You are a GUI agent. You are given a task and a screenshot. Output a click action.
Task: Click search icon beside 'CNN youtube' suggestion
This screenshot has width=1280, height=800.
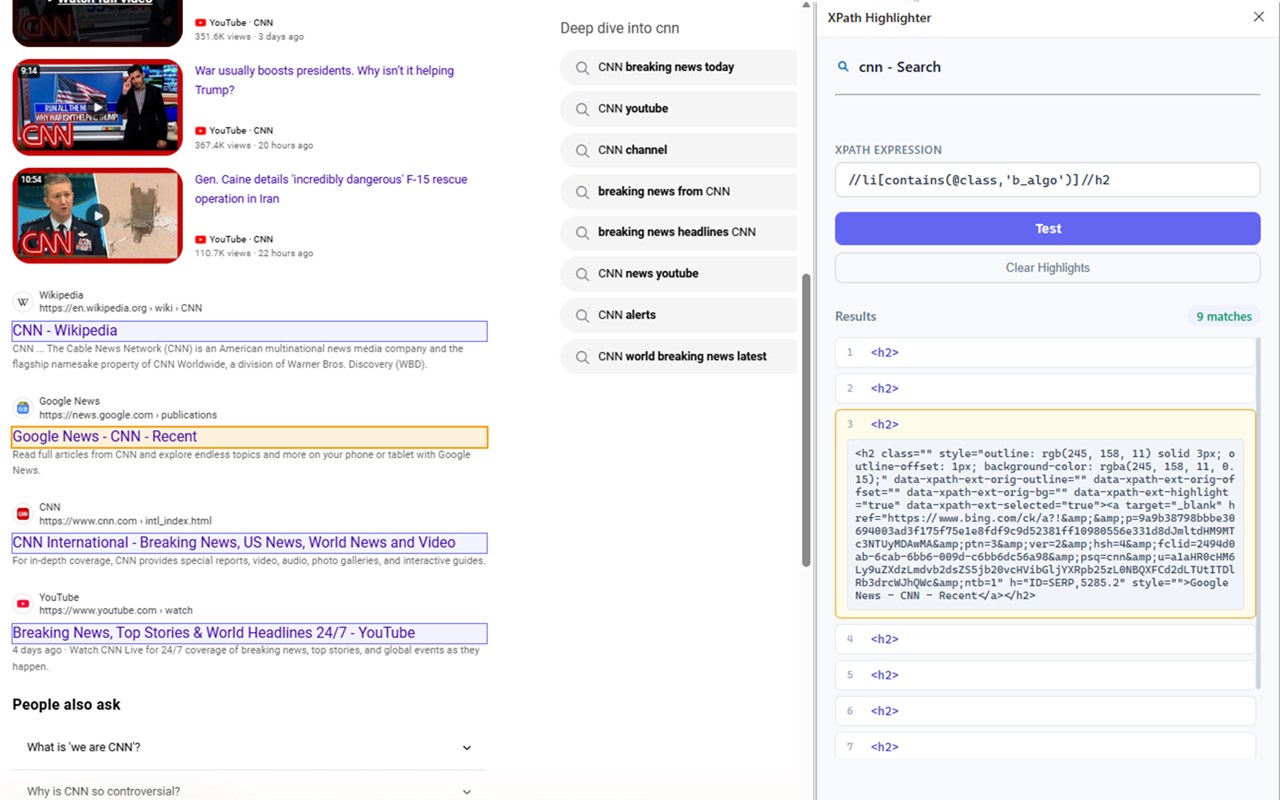[582, 109]
